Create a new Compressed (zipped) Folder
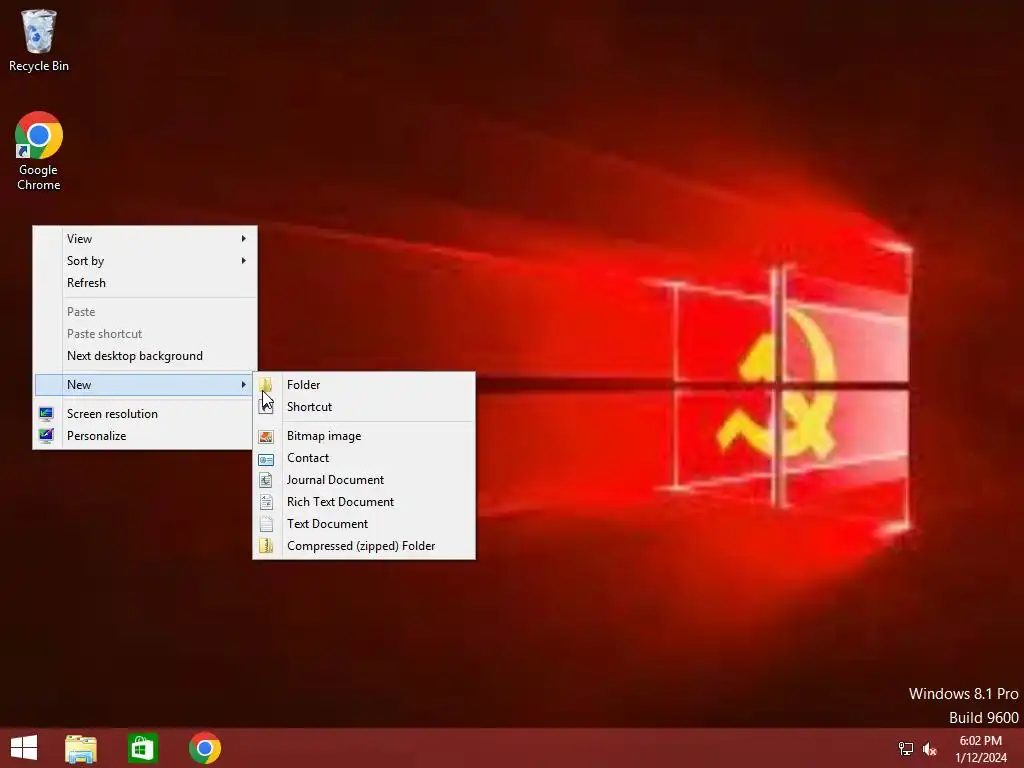1024x768 pixels. [x=364, y=546]
